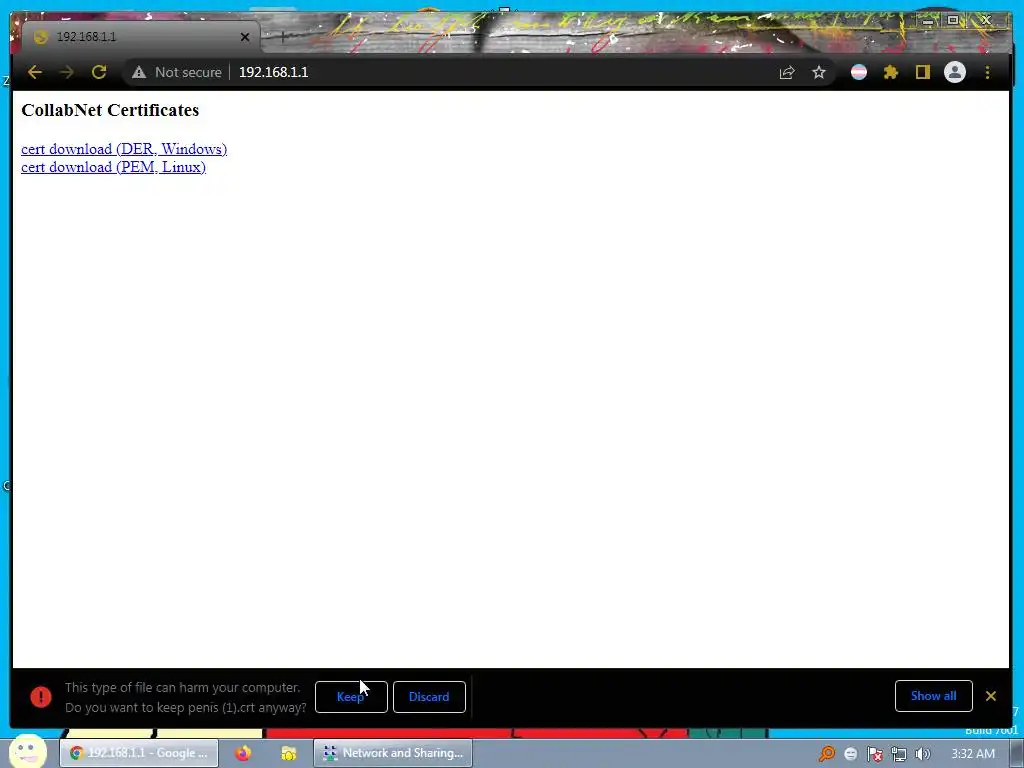Select the 192.168.1.1 browser tab

[140, 37]
